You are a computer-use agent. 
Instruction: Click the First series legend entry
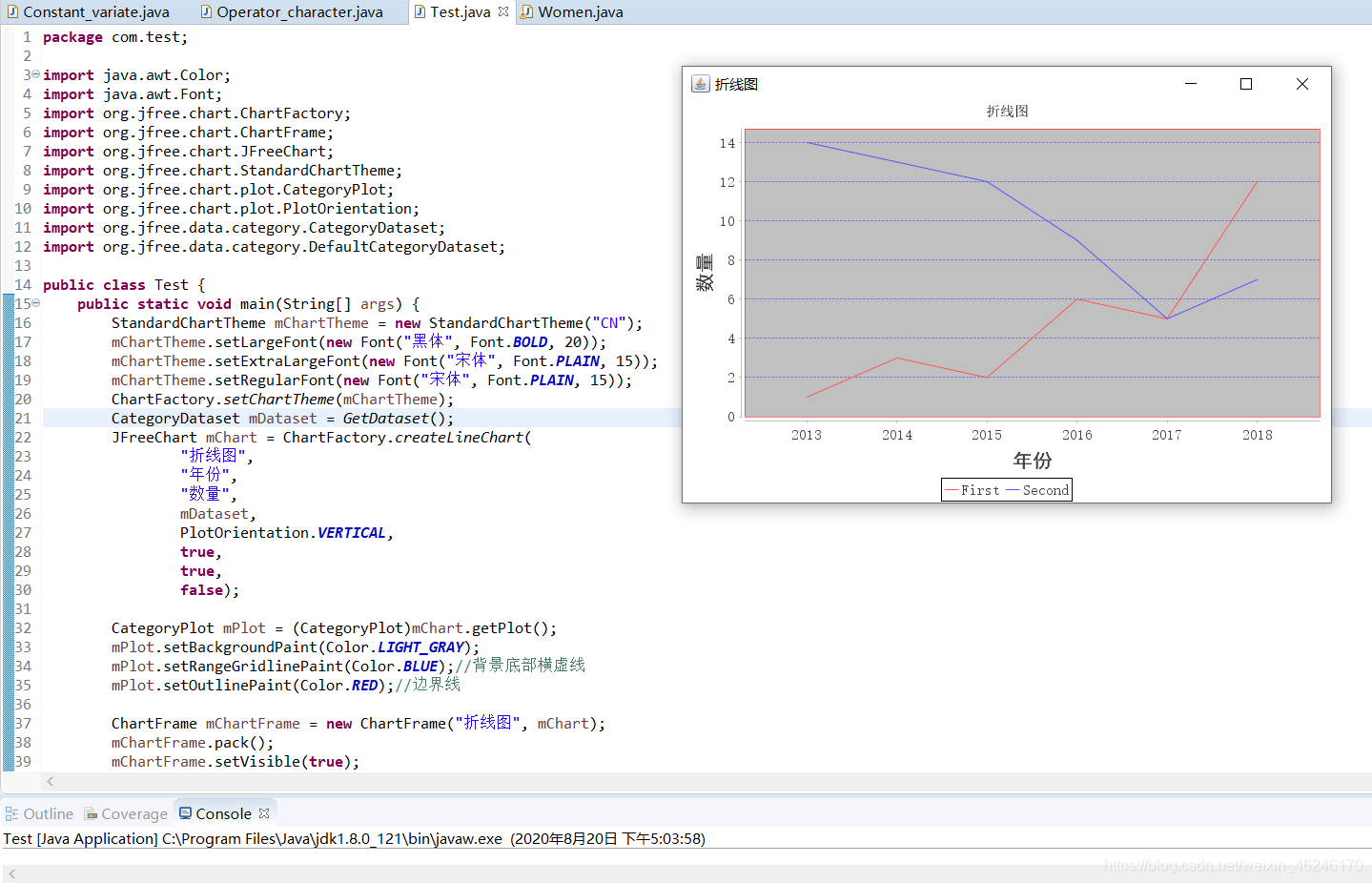click(x=973, y=490)
